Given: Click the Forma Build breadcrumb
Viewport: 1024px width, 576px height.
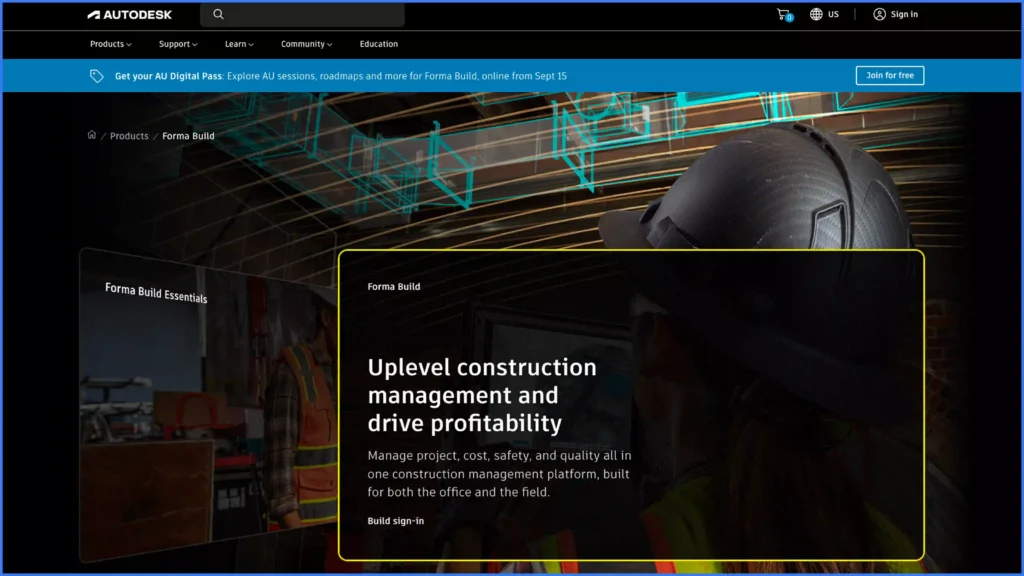Looking at the screenshot, I should pyautogui.click(x=188, y=136).
